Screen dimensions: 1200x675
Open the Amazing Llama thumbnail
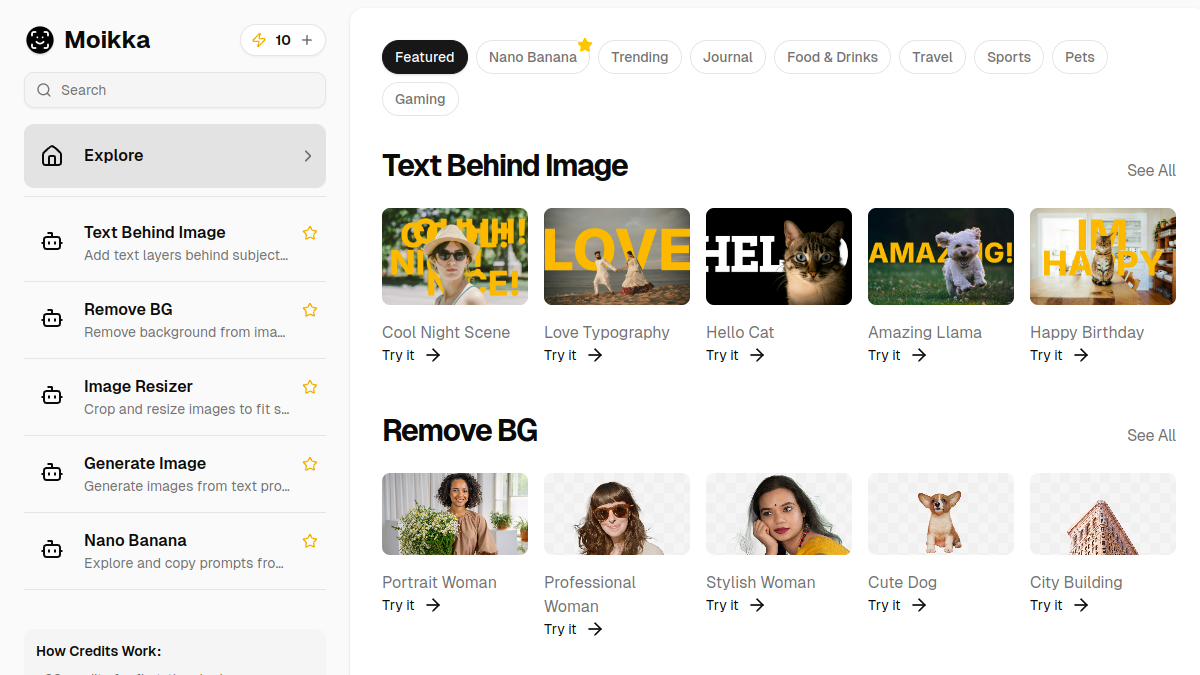tap(941, 256)
